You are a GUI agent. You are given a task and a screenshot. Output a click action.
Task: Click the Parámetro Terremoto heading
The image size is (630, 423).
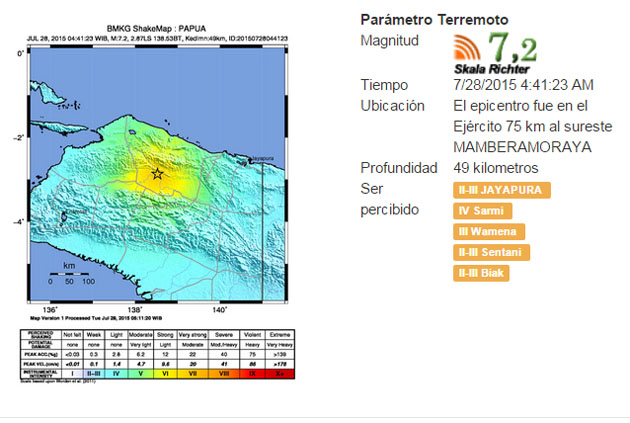coord(434,19)
